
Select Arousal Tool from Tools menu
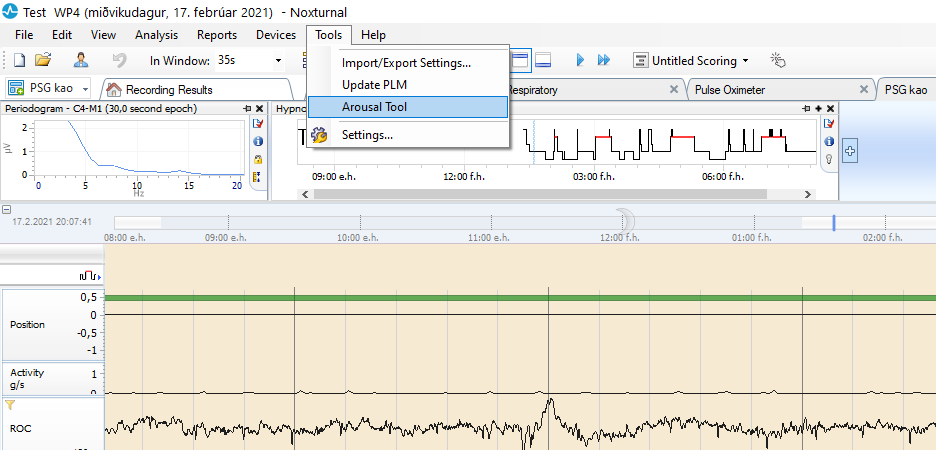coord(374,107)
